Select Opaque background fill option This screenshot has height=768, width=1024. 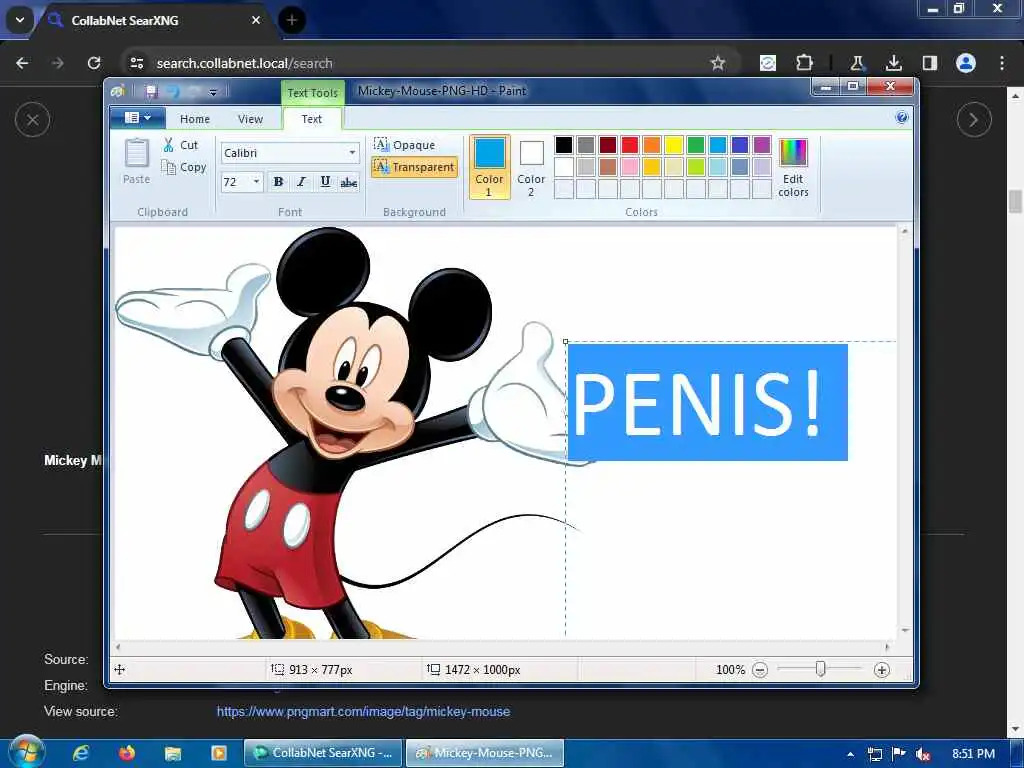click(405, 144)
